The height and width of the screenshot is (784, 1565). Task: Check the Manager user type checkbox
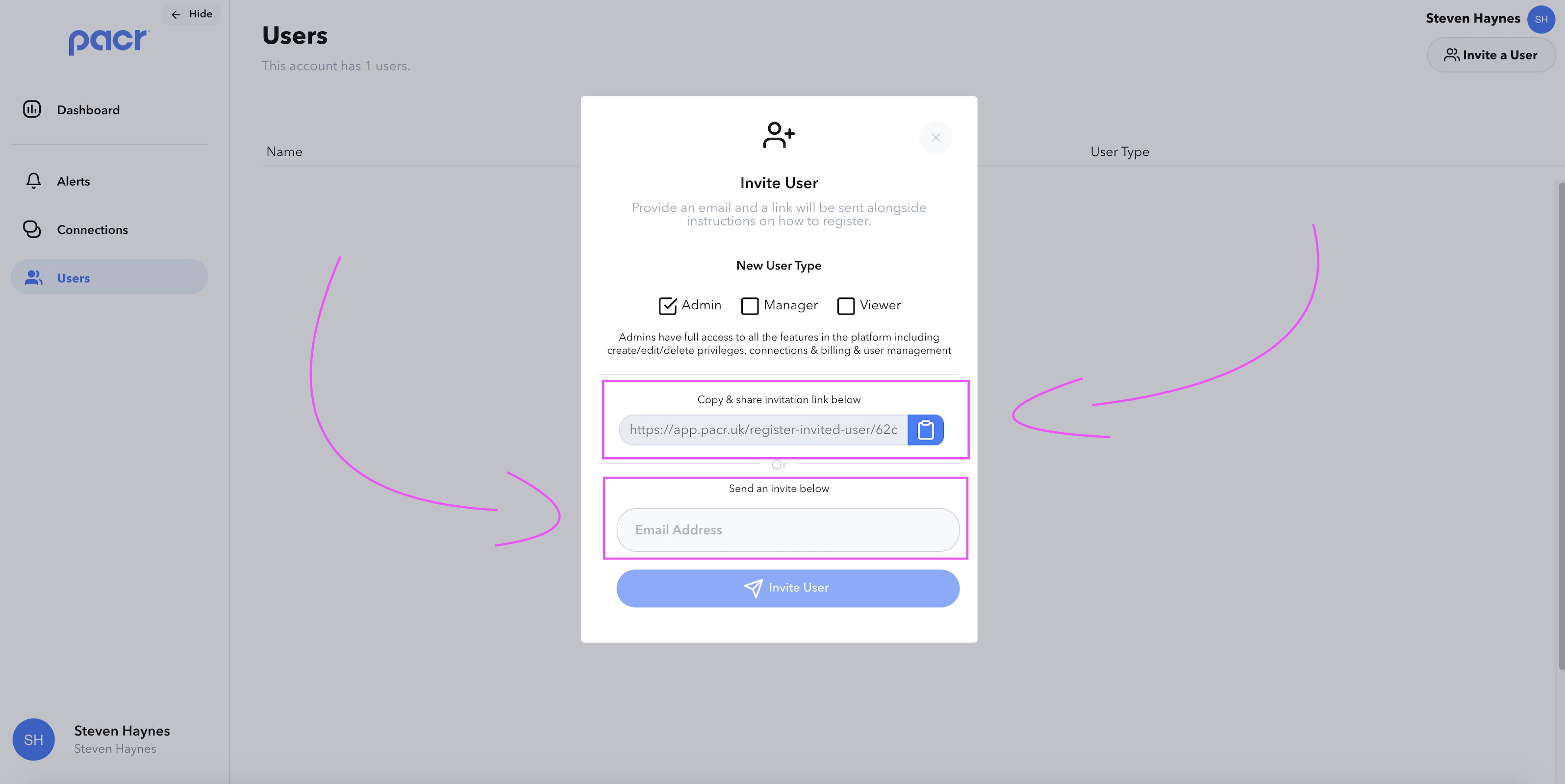pyautogui.click(x=750, y=305)
